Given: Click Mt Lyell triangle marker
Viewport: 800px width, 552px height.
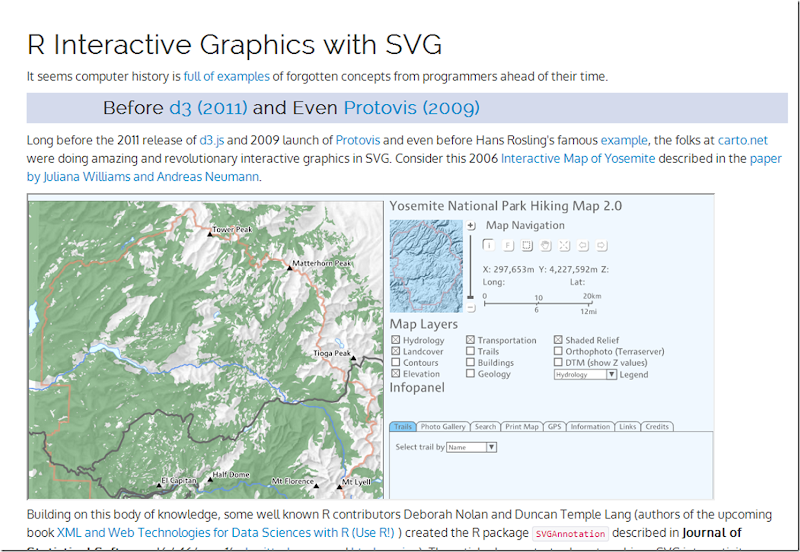Looking at the screenshot, I should tap(339, 487).
